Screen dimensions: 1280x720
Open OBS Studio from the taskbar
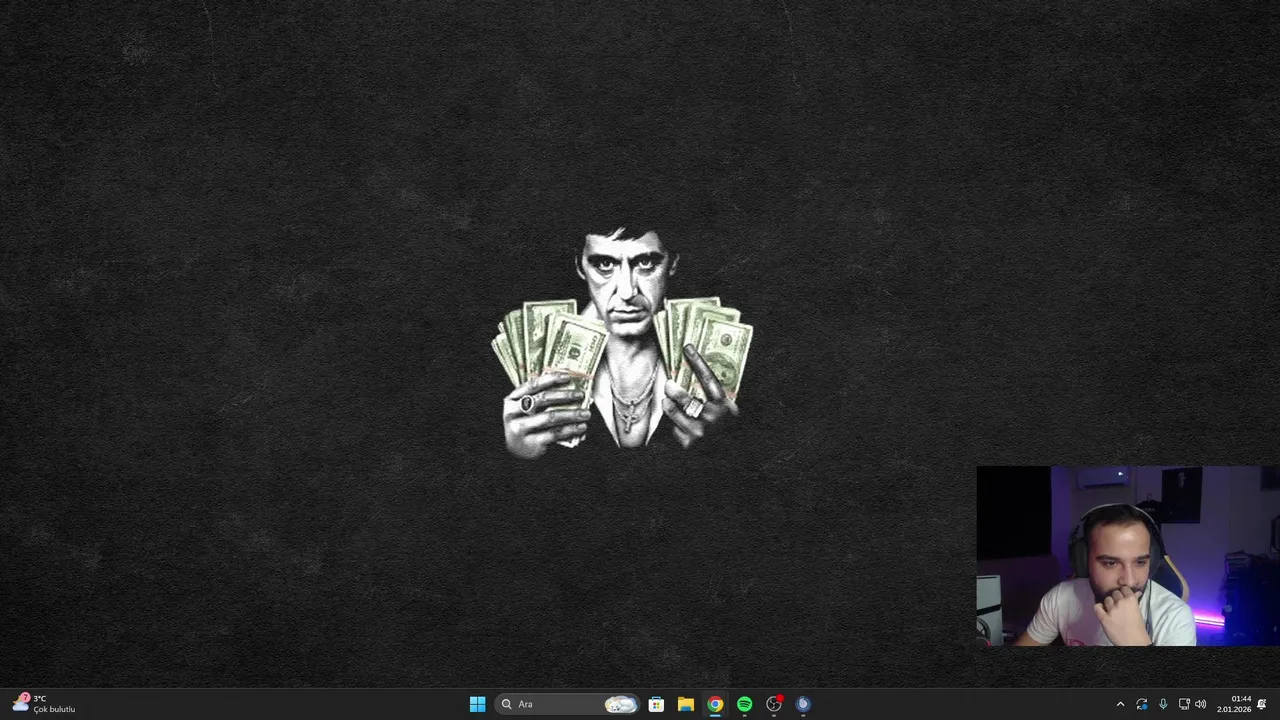click(x=774, y=704)
